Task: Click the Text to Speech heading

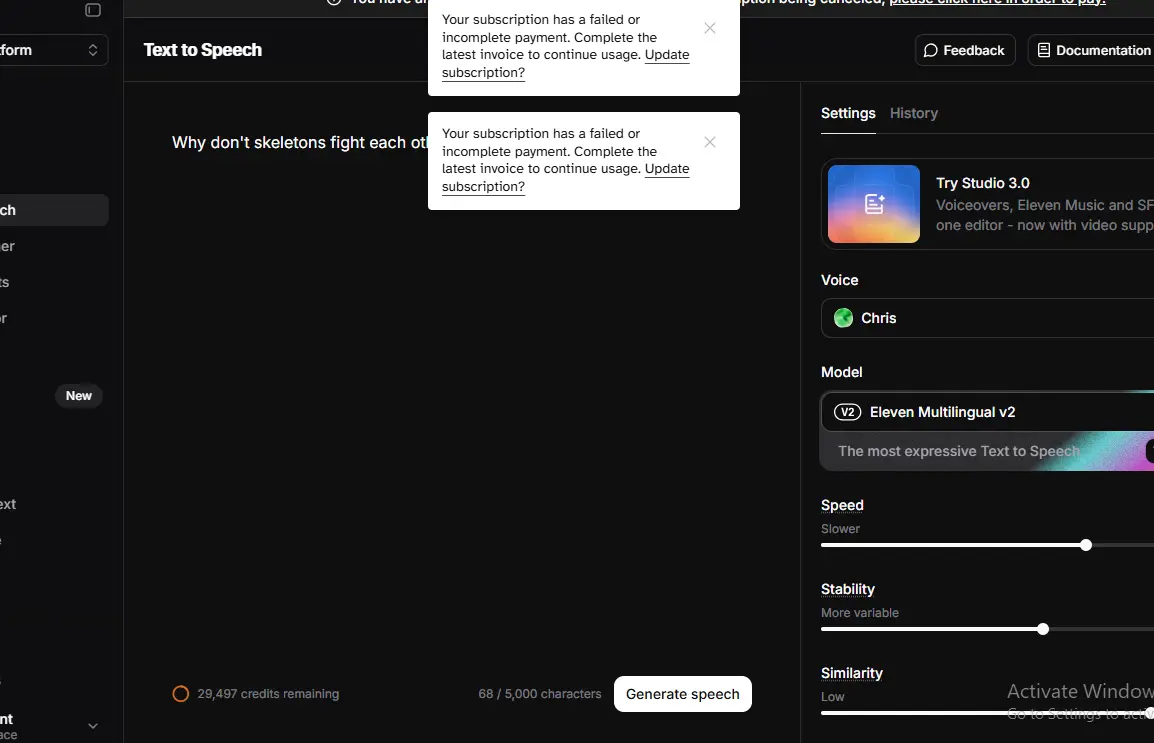Action: [x=202, y=50]
